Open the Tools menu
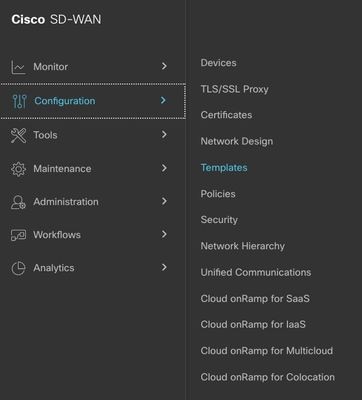 click(45, 135)
